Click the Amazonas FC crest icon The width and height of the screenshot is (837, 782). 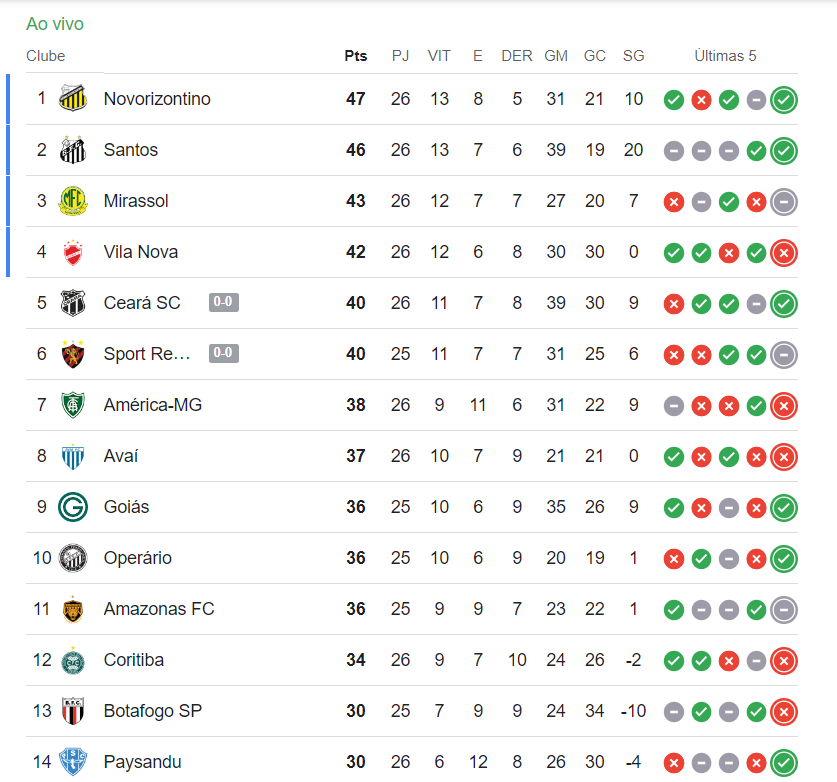(x=73, y=609)
